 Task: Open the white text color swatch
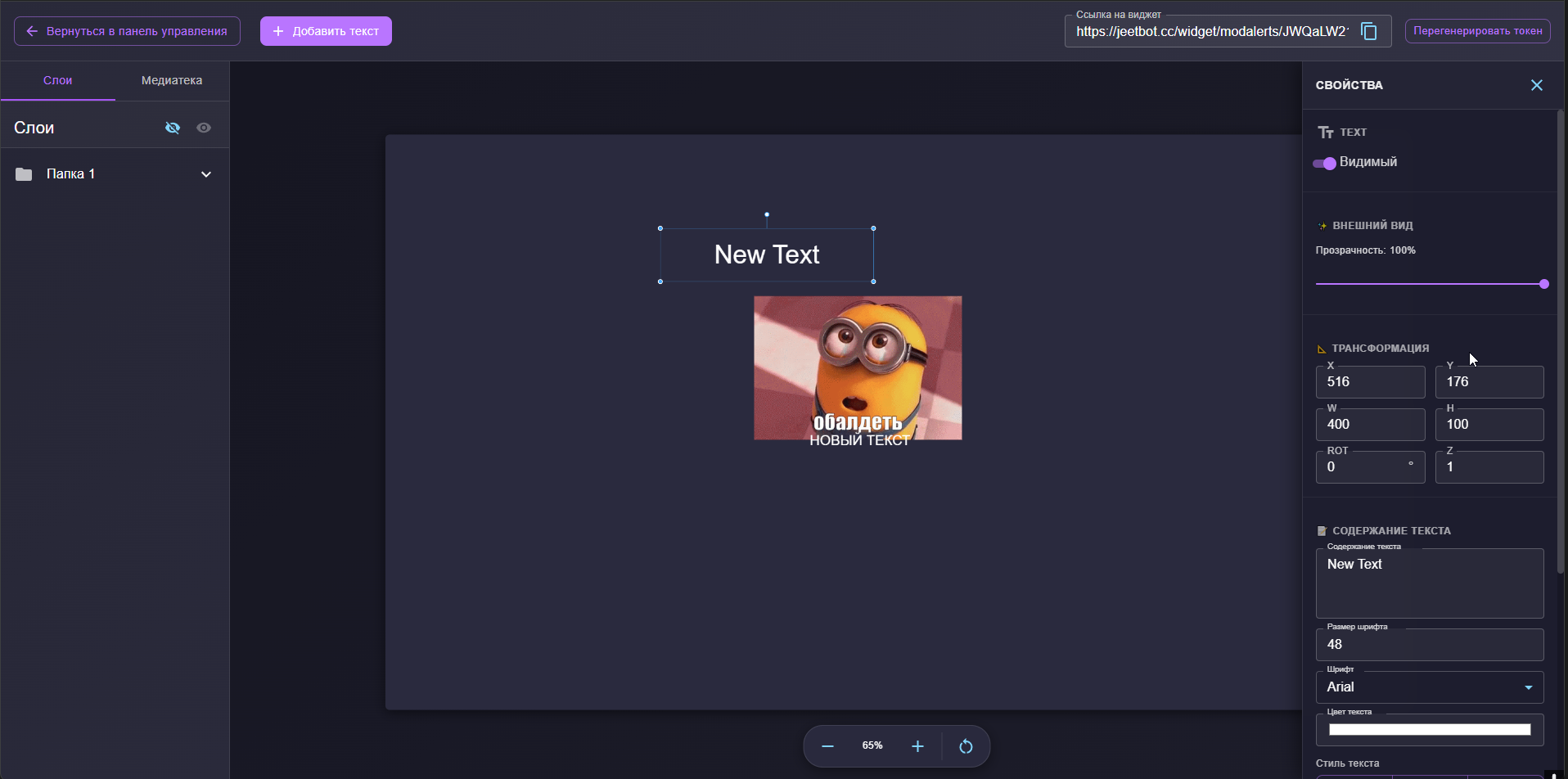pos(1429,730)
